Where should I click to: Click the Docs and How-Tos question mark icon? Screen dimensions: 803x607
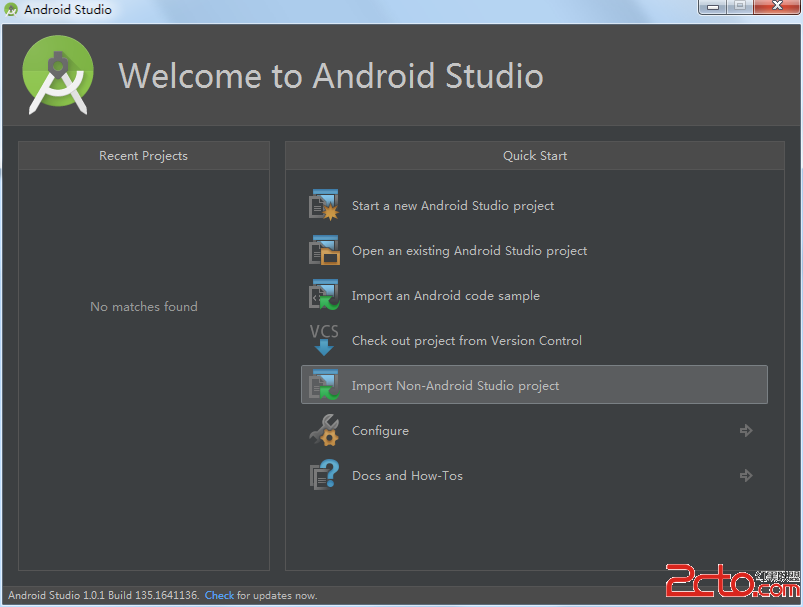[324, 475]
